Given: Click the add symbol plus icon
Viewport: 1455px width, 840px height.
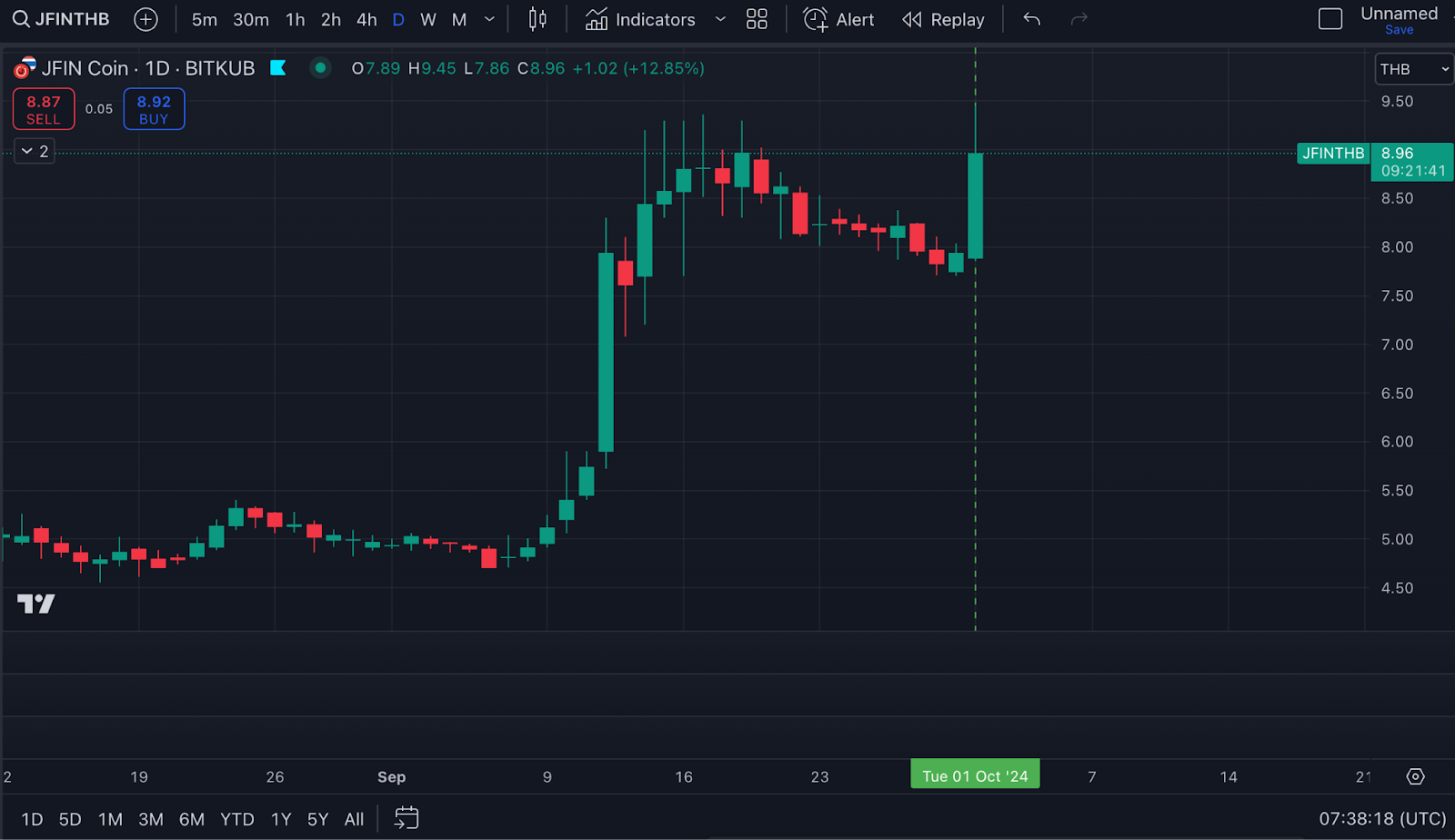Looking at the screenshot, I should 145,19.
